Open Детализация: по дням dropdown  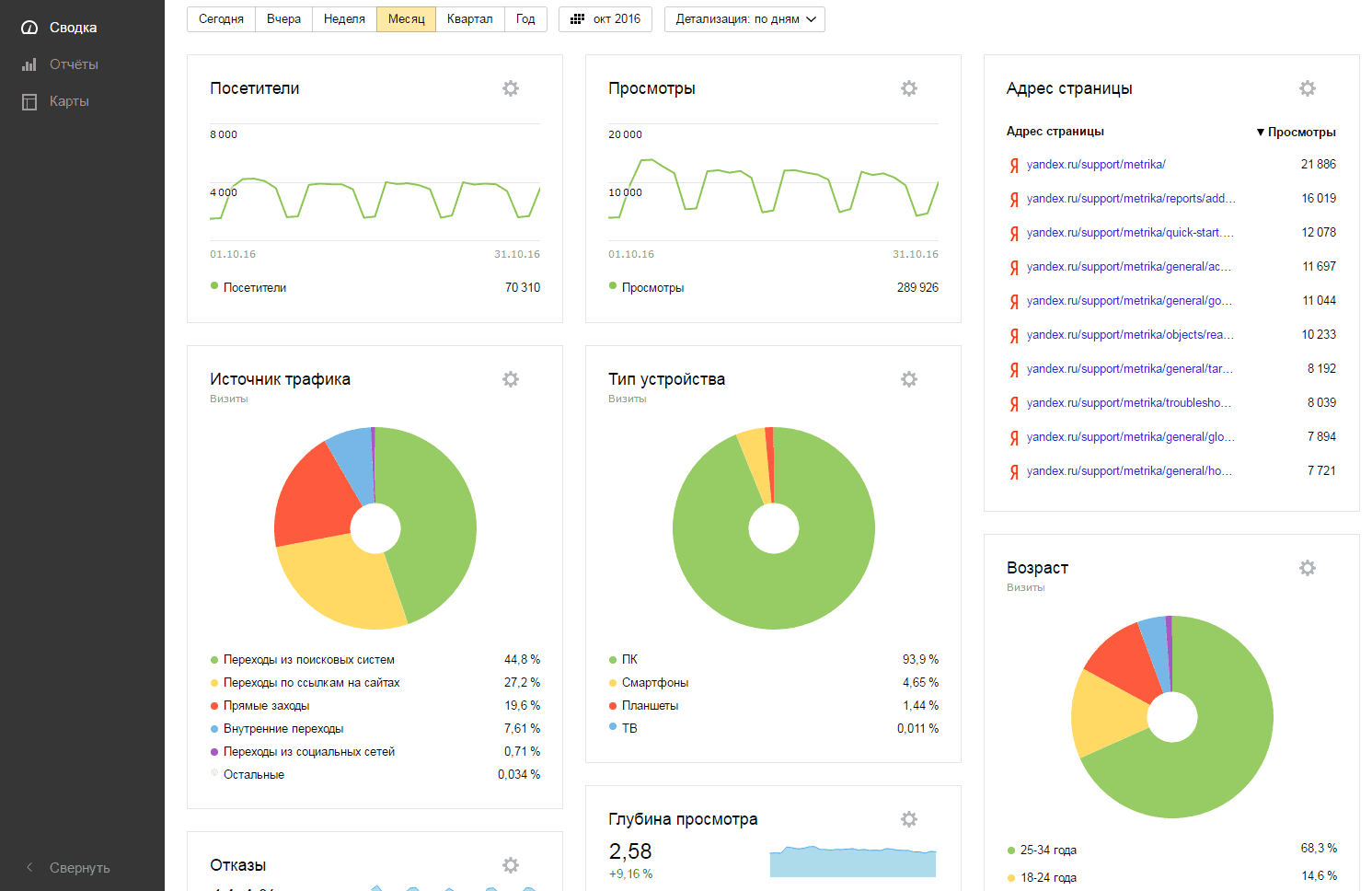point(744,19)
